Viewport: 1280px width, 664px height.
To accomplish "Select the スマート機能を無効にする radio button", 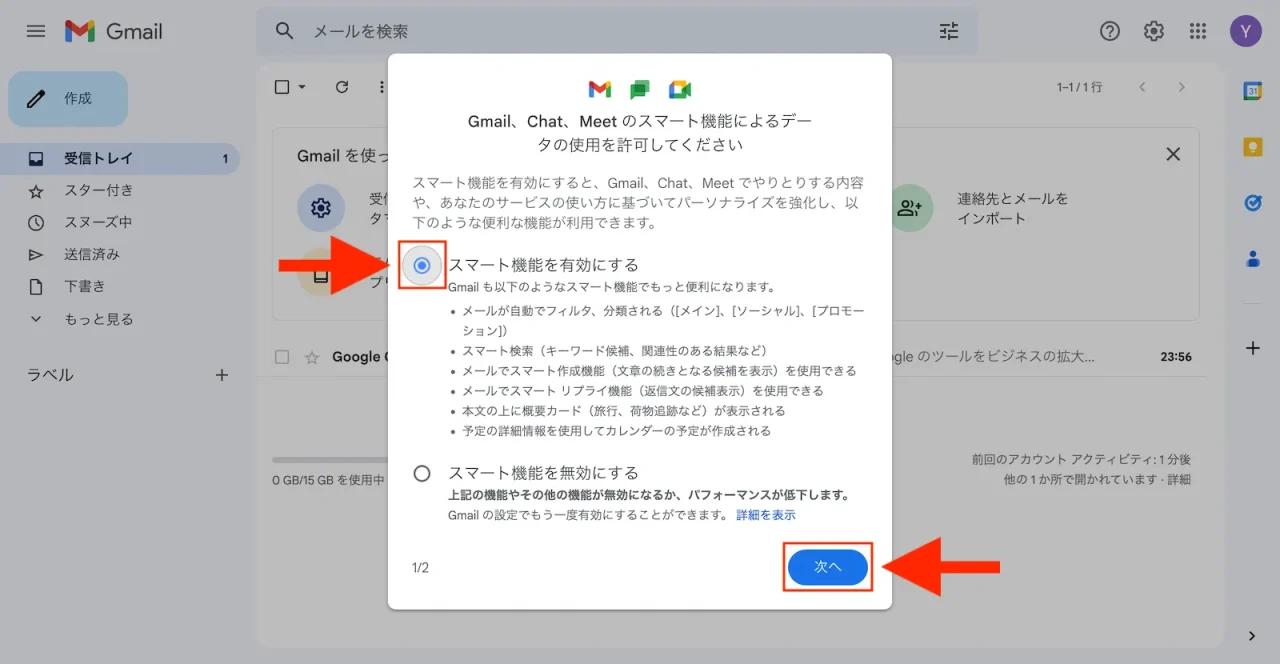I will coord(422,472).
